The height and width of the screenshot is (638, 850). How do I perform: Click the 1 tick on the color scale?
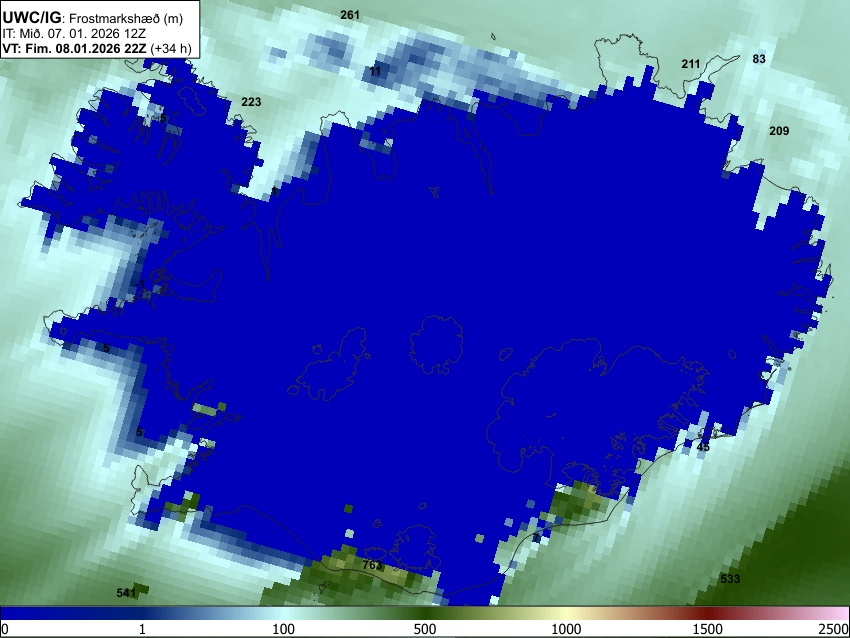[x=142, y=629]
